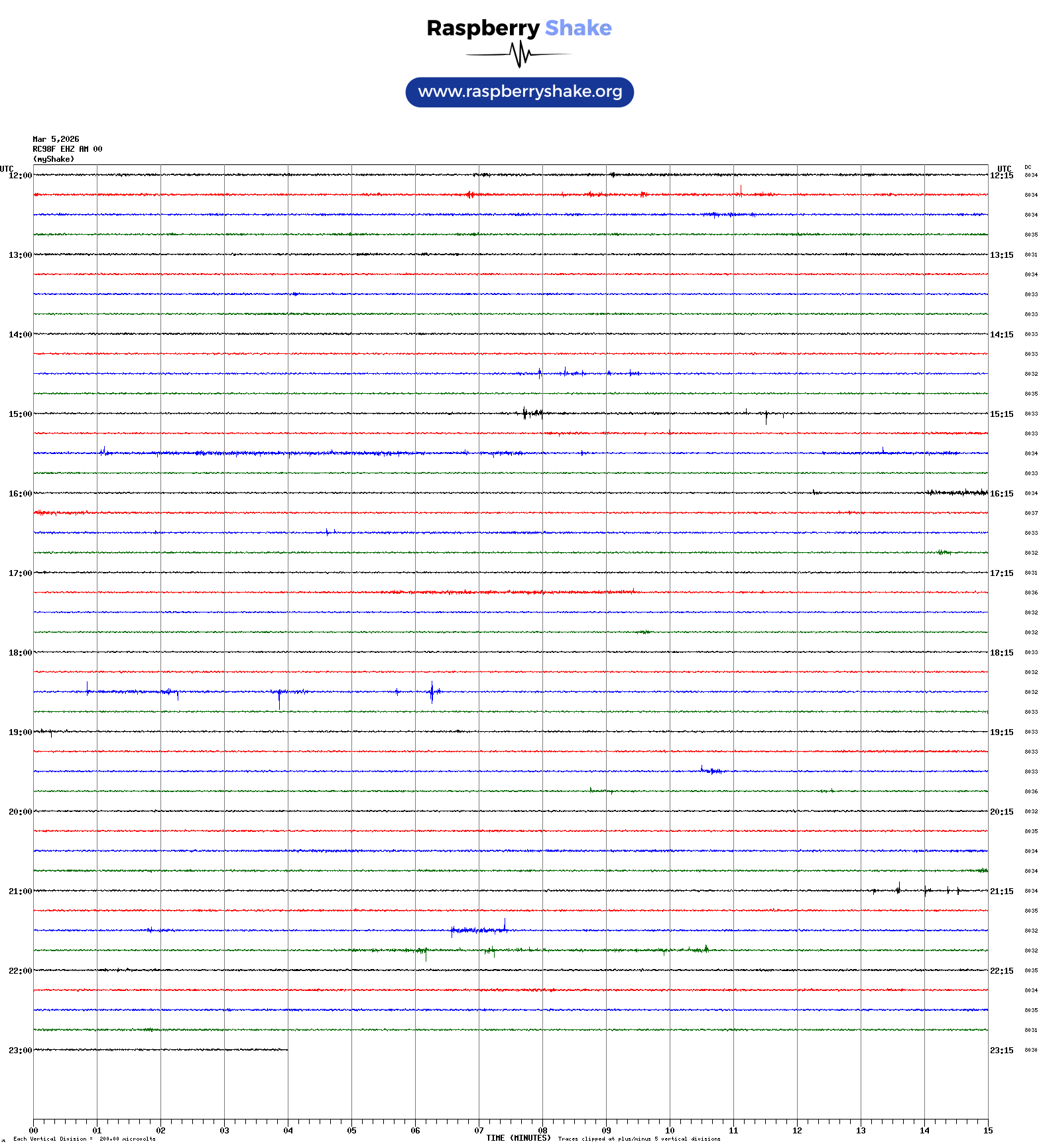The width and height of the screenshot is (1041, 1148).
Task: Click the 12:00 time label on left axis
Action: [20, 176]
